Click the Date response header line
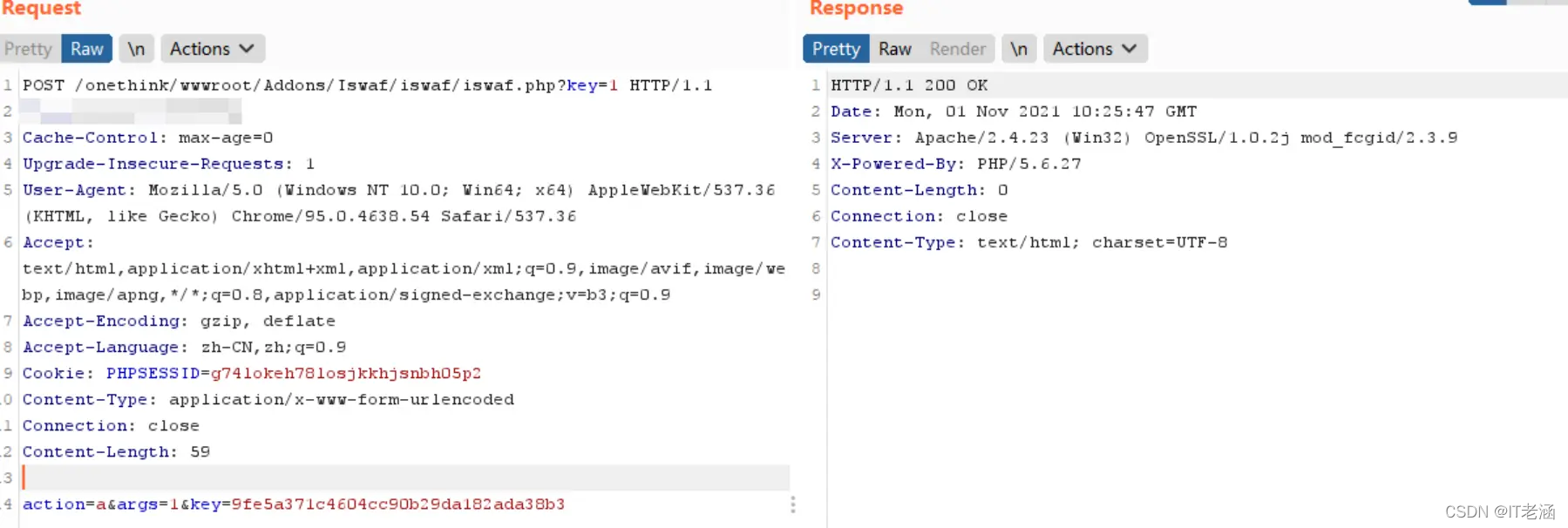 pos(1014,112)
